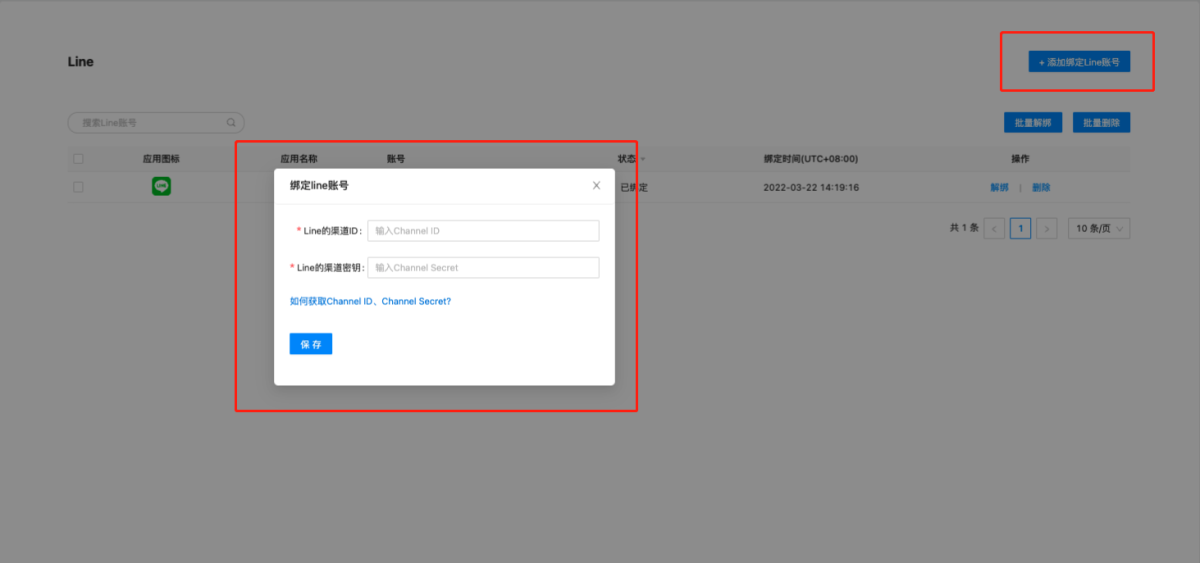This screenshot has height=563, width=1200.
Task: Open the '如何获取Channel ID、Channel Secret?' help link
Action: [x=370, y=301]
